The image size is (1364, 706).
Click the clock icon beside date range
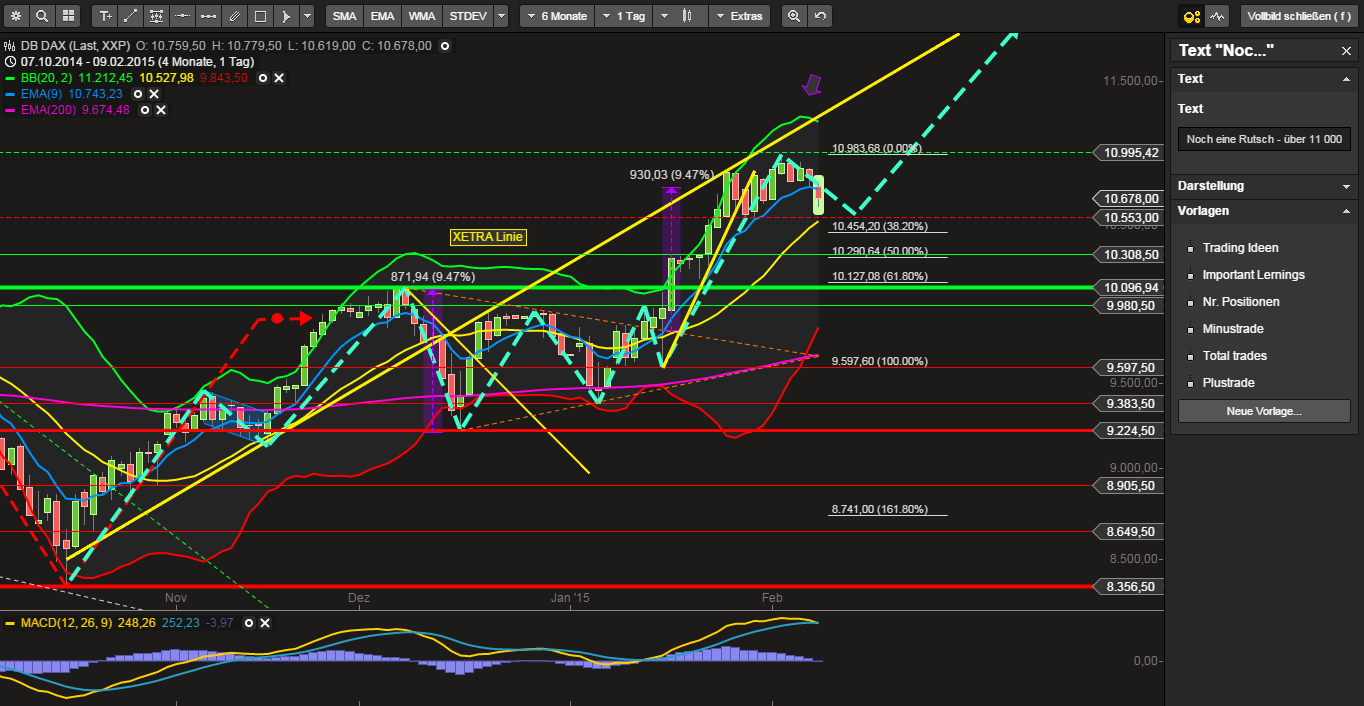(11, 61)
